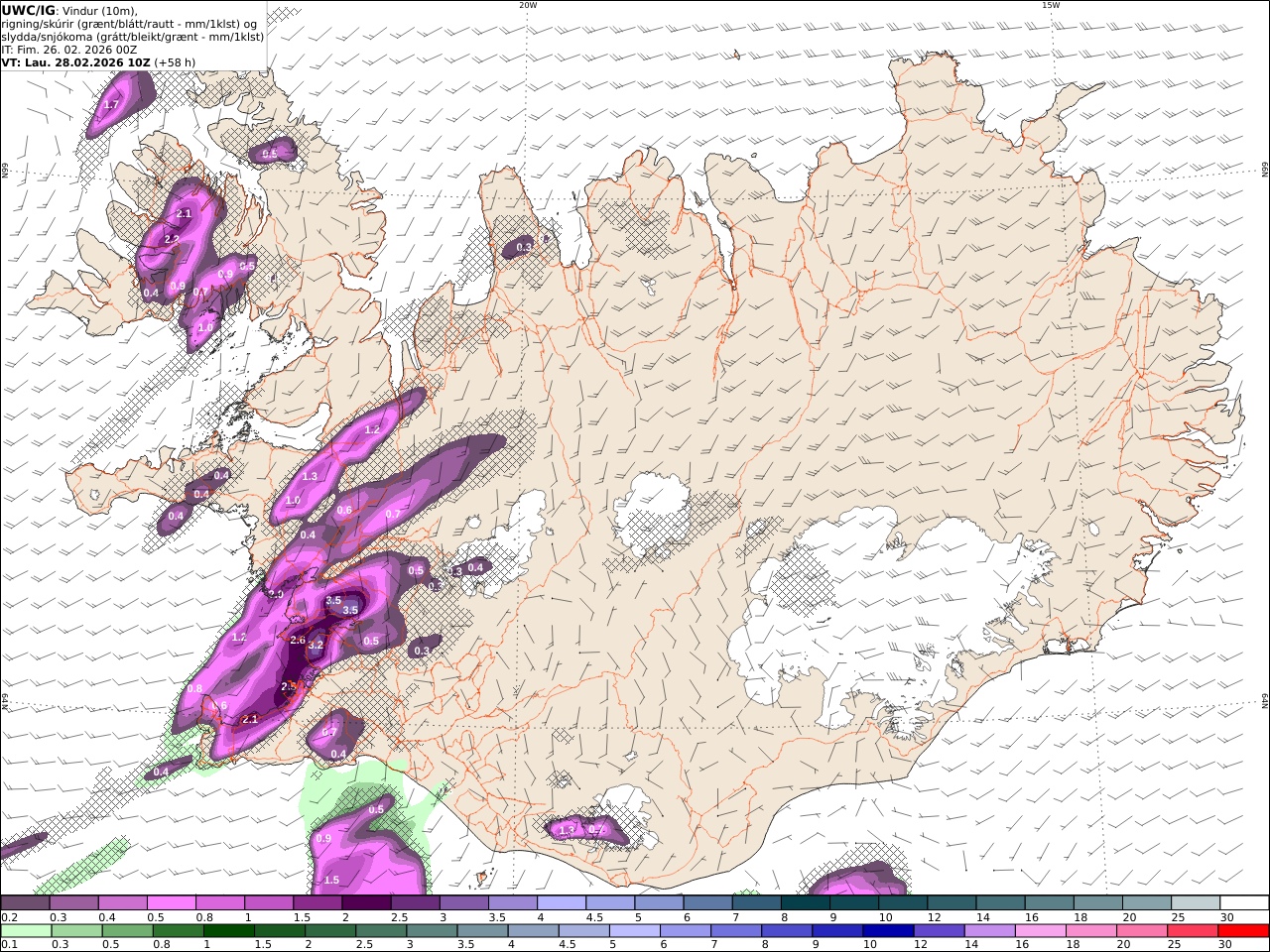Click the bright magenta 0.5 snow legend swatch
Image resolution: width=1270 pixels, height=952 pixels.
[171, 902]
